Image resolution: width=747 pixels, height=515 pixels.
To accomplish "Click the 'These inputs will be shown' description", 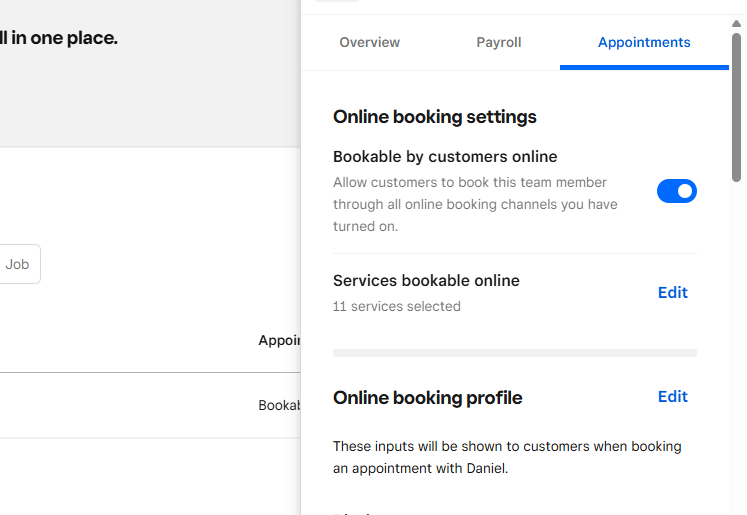I will click(x=507, y=457).
